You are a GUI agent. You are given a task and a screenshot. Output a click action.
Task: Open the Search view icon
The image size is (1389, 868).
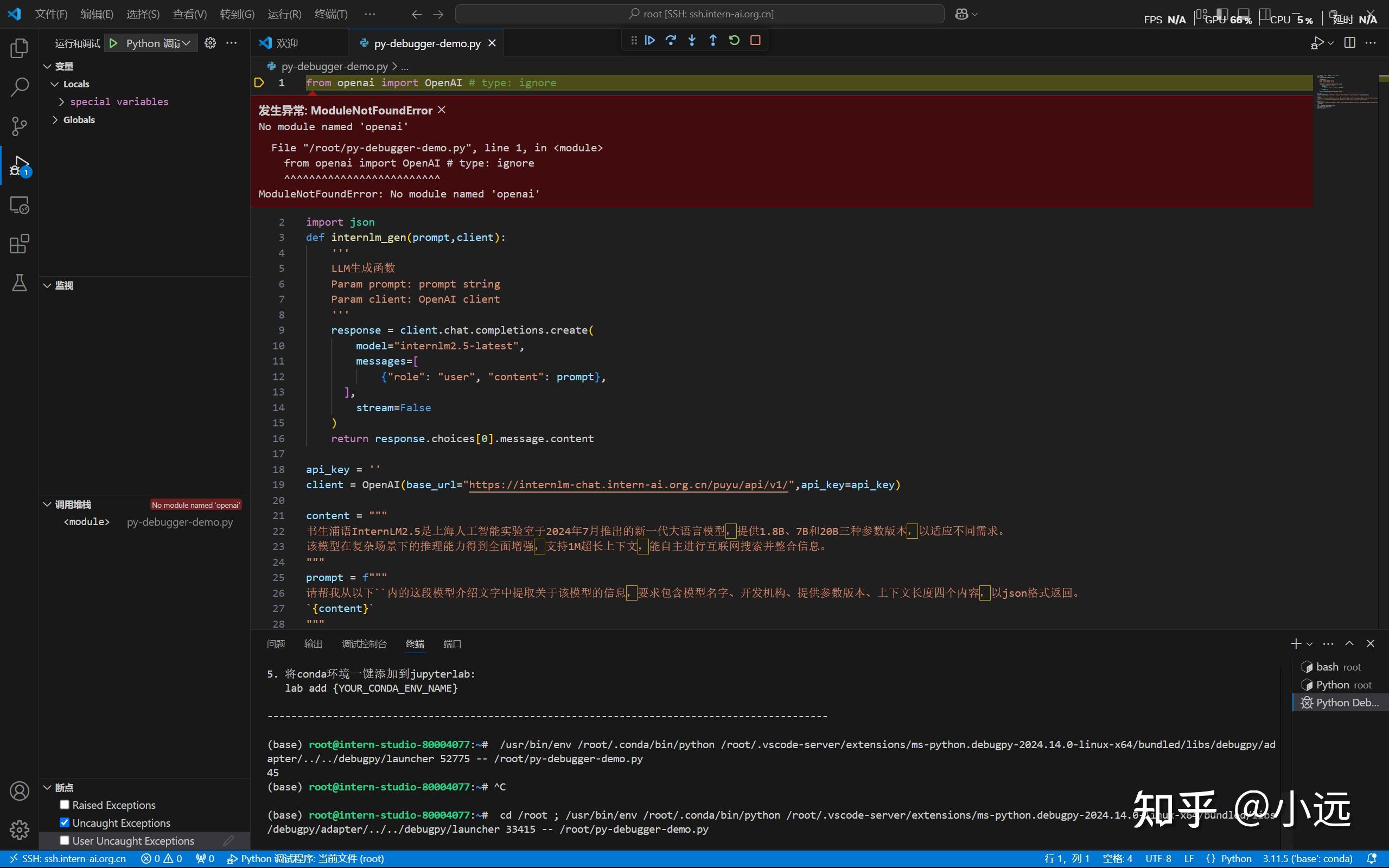point(19,87)
